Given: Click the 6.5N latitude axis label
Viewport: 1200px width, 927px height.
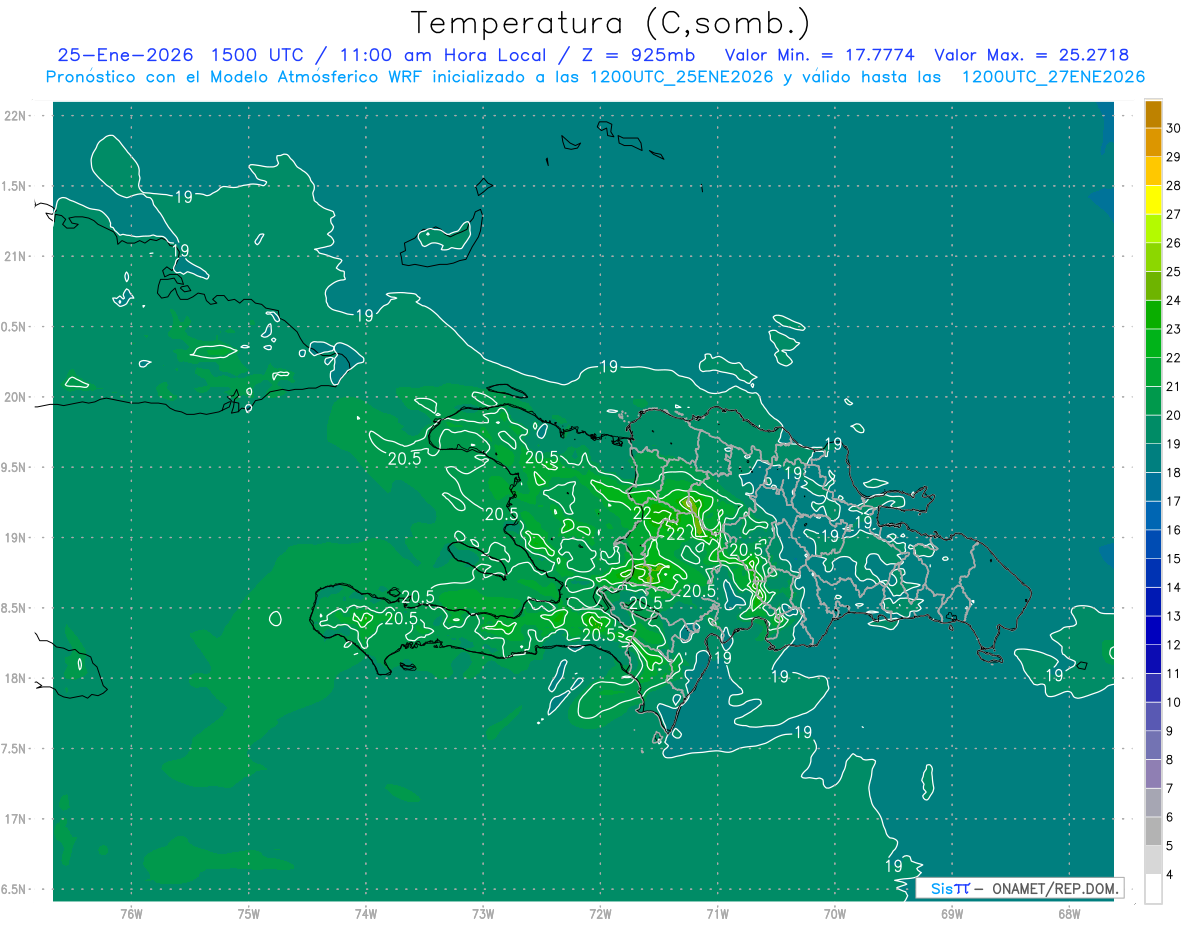Looking at the screenshot, I should coord(14,889).
